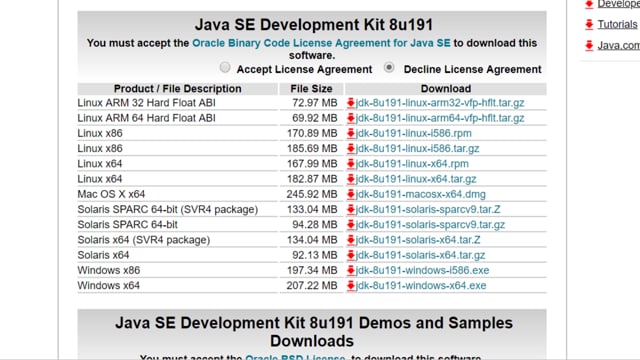Download jdk-8u191-solaris-x64.tar.gz link
Viewport: 640px width, 360px height.
coord(420,255)
